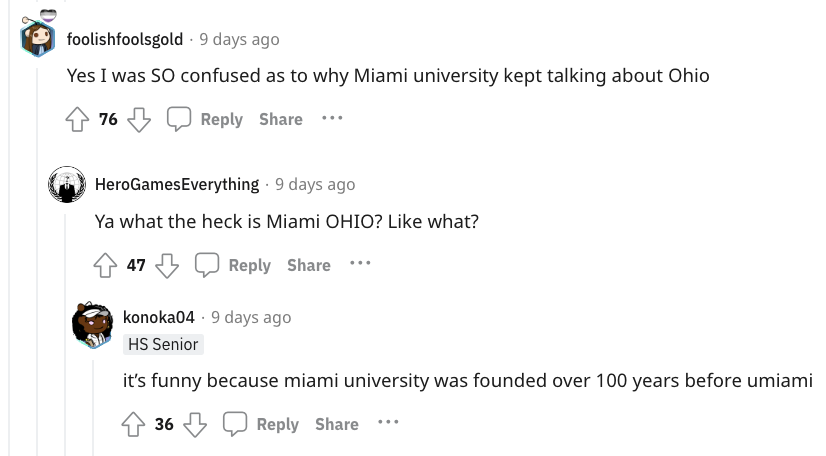Image resolution: width=826 pixels, height=456 pixels.
Task: Open more options on foolishfoolsgold's comment
Action: (x=332, y=119)
